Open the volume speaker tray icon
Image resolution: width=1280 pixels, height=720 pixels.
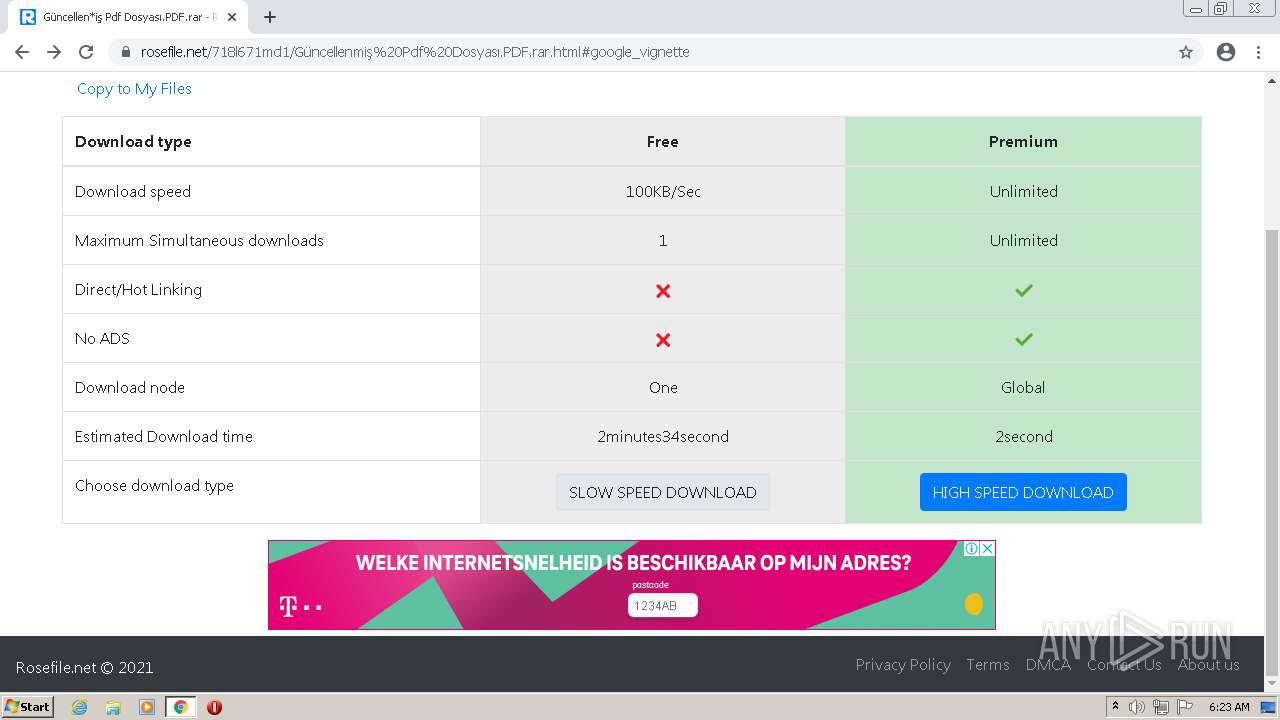pos(1137,707)
